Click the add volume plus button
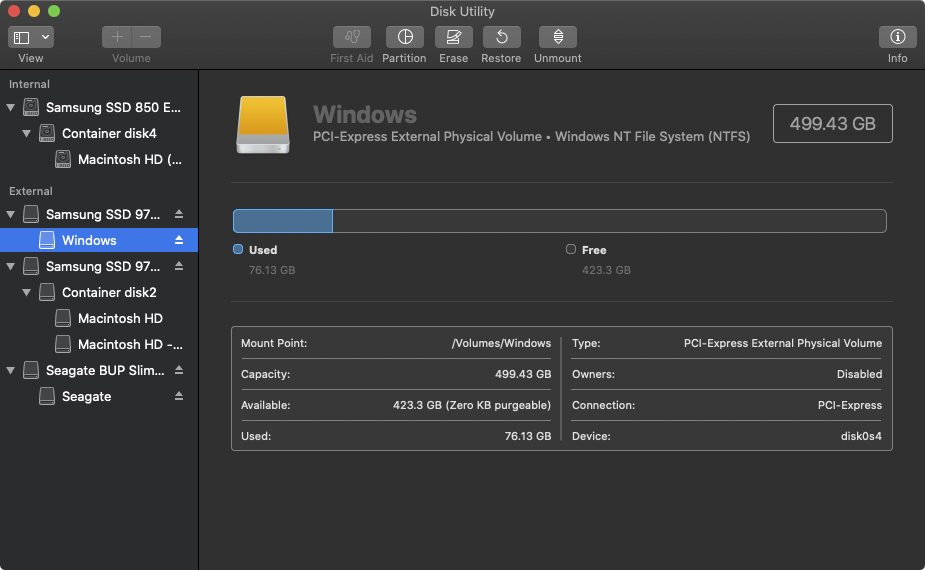The width and height of the screenshot is (925, 570). (x=117, y=37)
